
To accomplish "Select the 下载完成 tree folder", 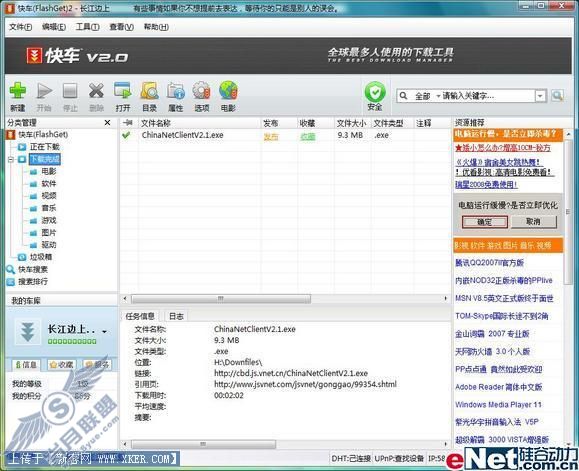I will click(44, 159).
